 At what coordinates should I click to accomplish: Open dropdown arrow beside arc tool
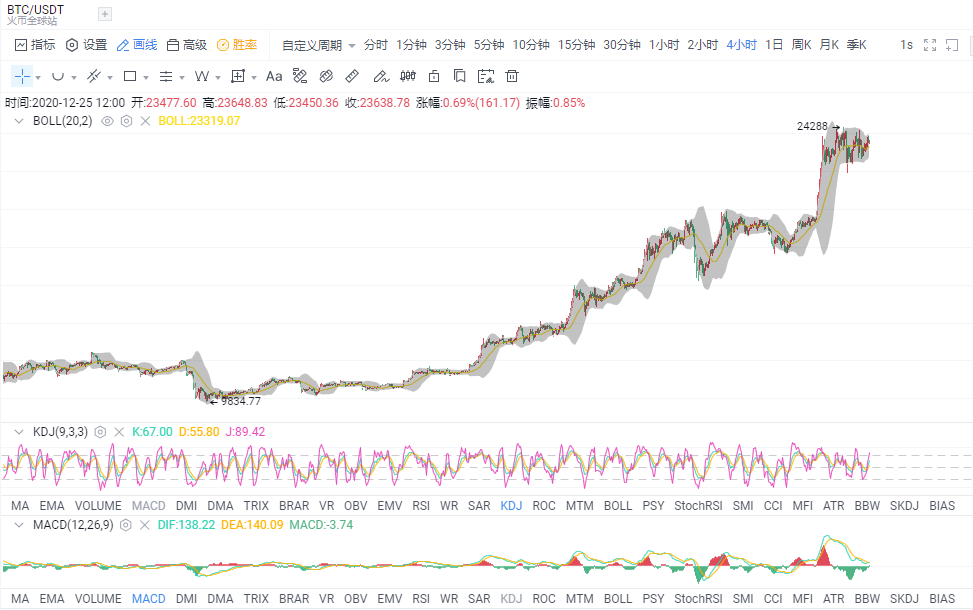74,78
